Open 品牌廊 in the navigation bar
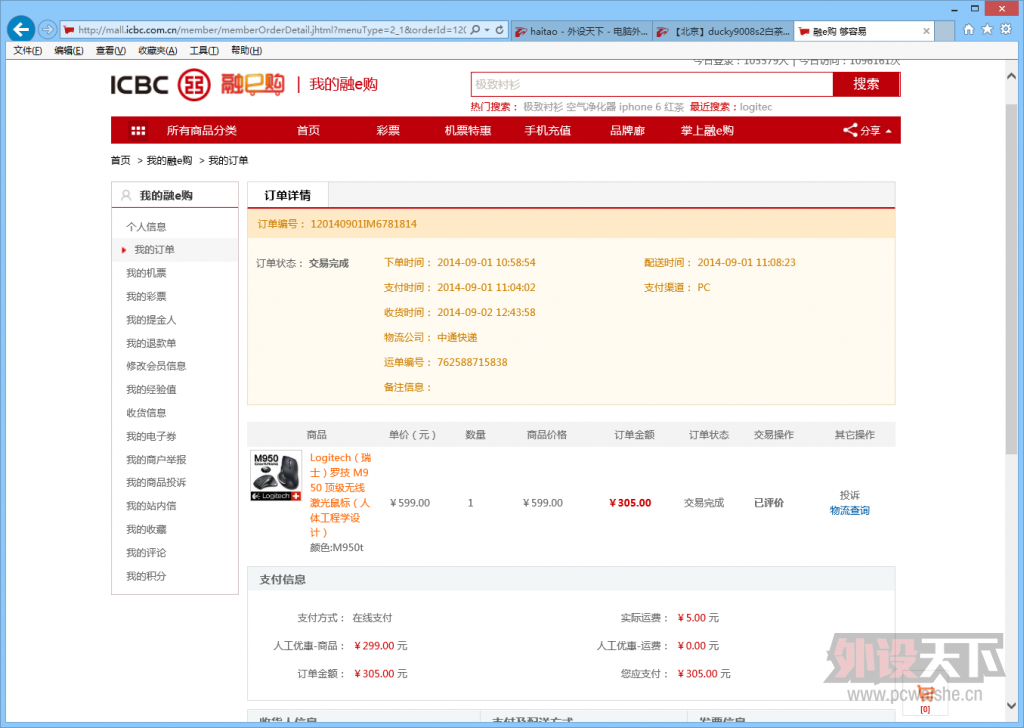 pos(627,131)
